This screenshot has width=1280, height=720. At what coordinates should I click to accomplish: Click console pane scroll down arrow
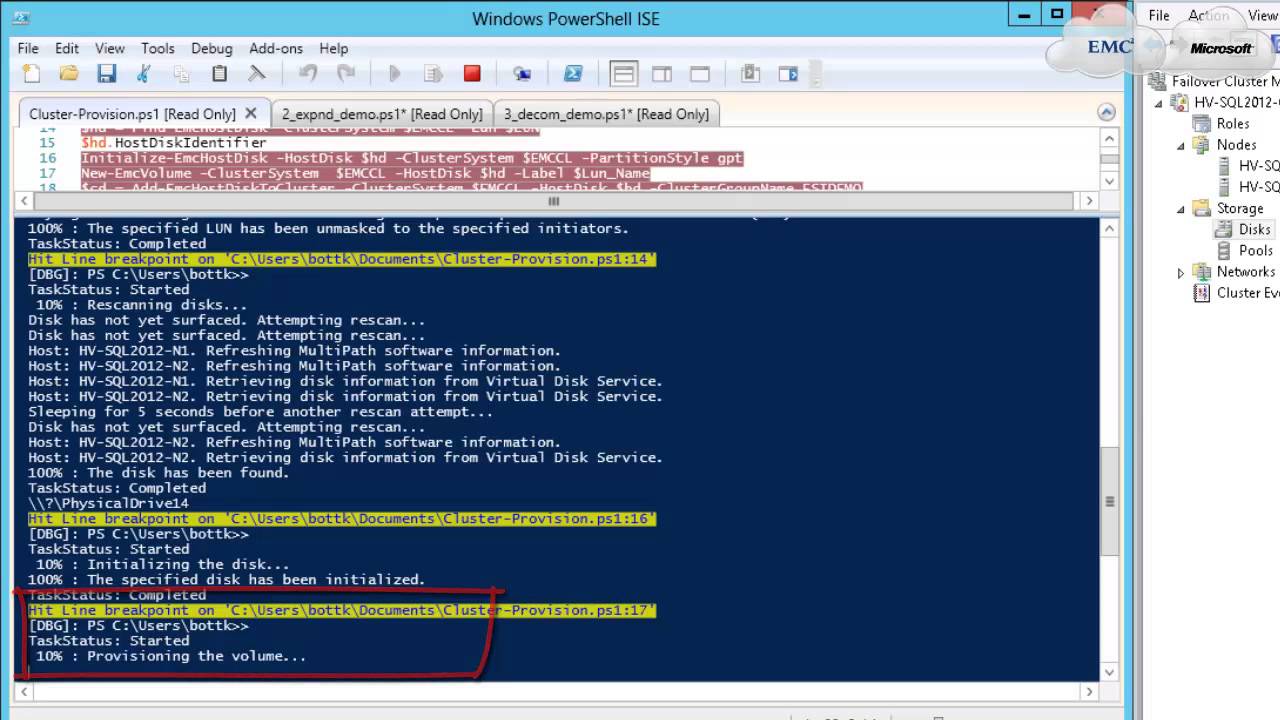(1109, 672)
